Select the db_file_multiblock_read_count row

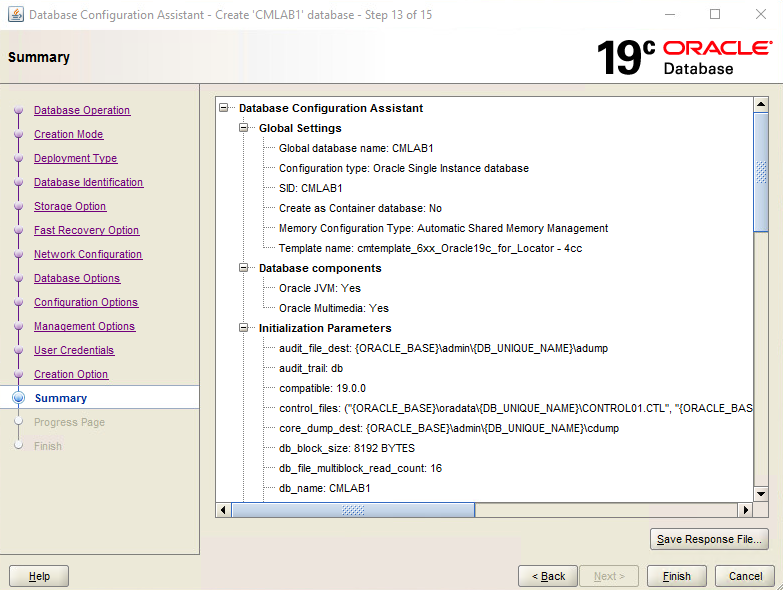click(x=360, y=468)
